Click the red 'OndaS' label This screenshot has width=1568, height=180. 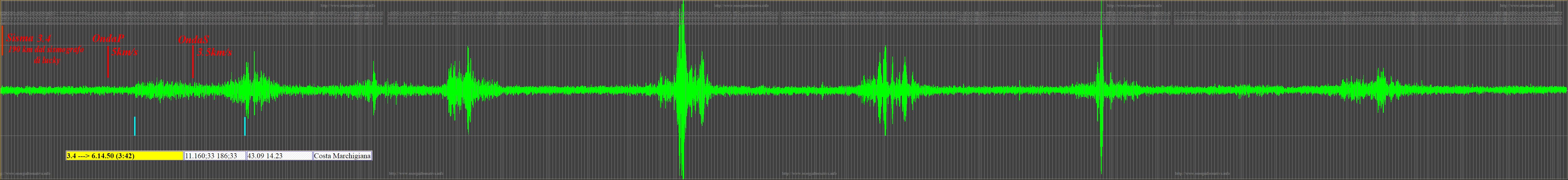[194, 40]
